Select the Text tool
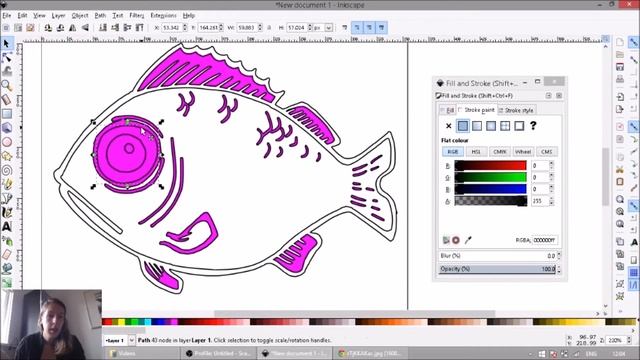This screenshot has height=360, width=640. pyautogui.click(x=7, y=227)
